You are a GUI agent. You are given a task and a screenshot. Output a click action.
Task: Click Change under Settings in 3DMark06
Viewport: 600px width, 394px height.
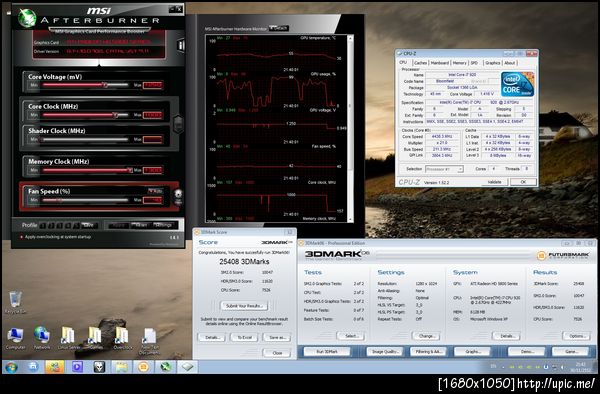click(x=426, y=336)
